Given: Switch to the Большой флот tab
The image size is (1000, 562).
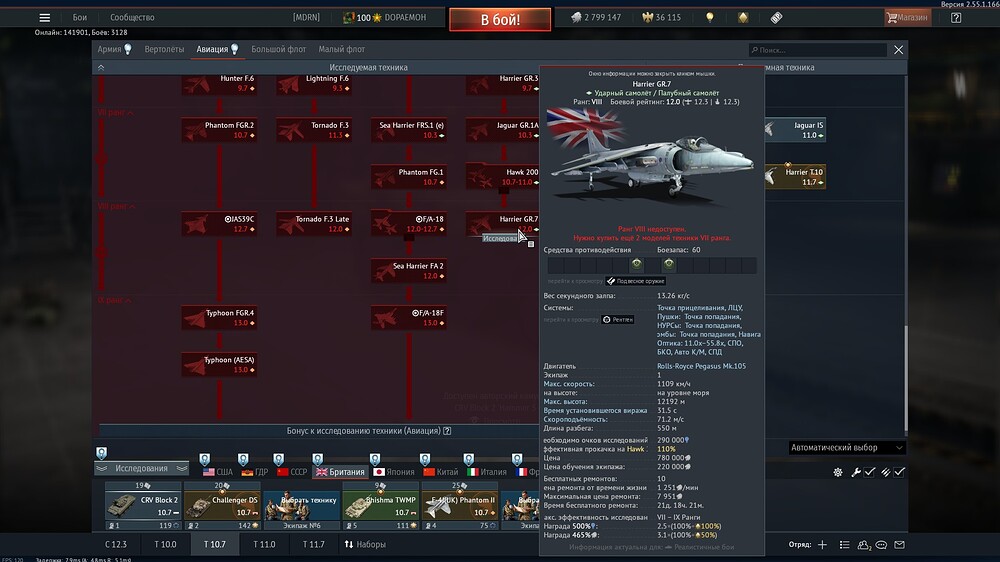Looking at the screenshot, I should [279, 49].
